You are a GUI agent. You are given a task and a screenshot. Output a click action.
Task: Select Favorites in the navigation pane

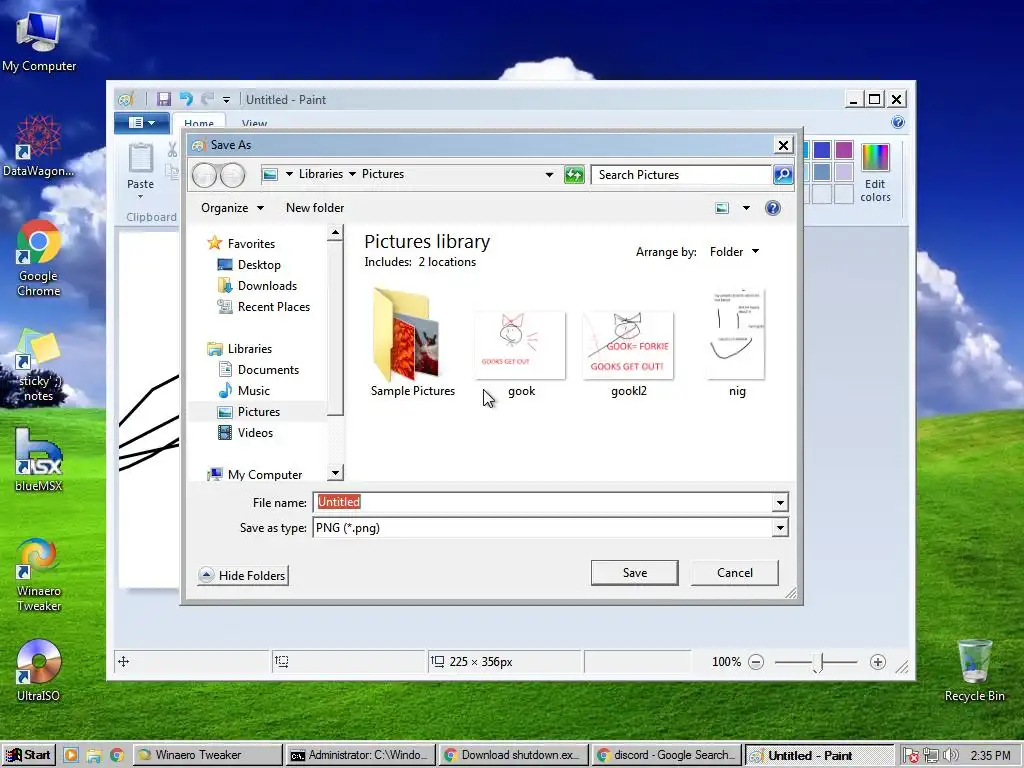tap(251, 244)
